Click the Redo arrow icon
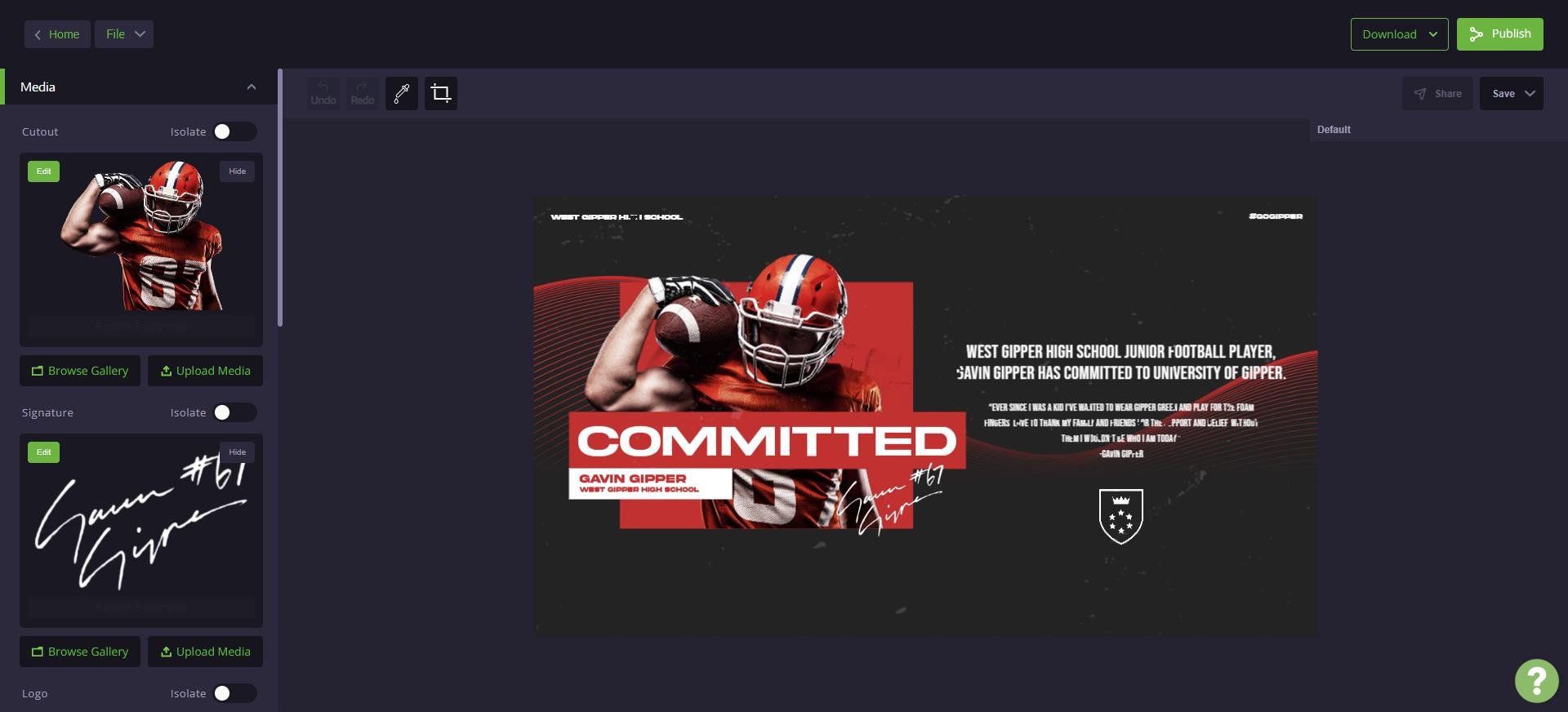Image resolution: width=1568 pixels, height=712 pixels. tap(362, 87)
